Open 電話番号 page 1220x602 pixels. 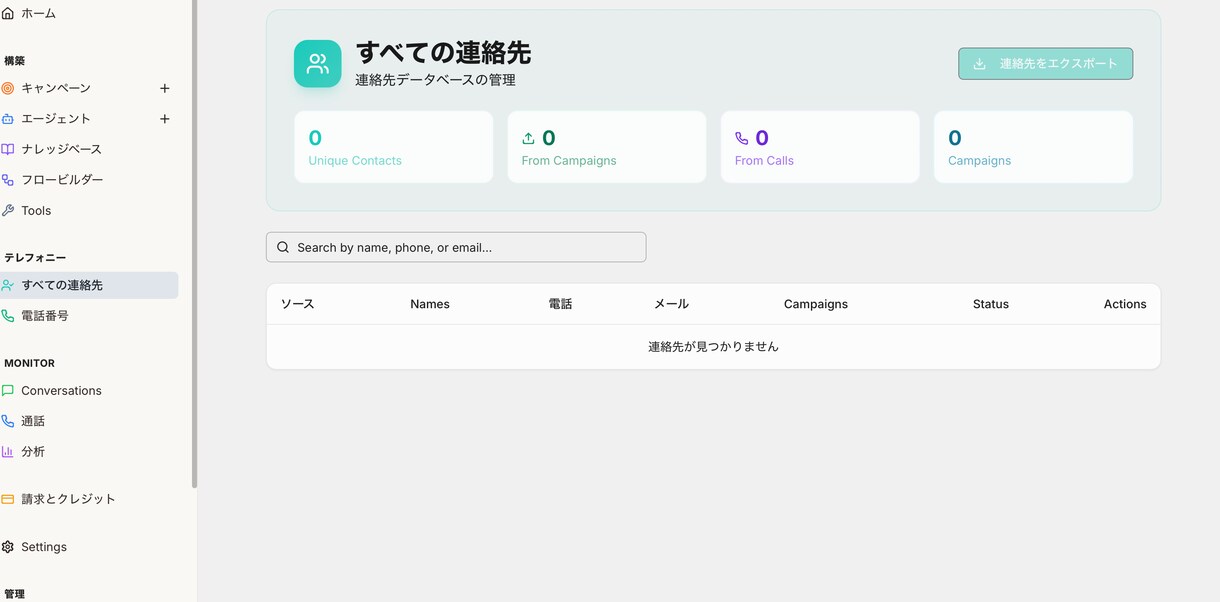click(45, 316)
